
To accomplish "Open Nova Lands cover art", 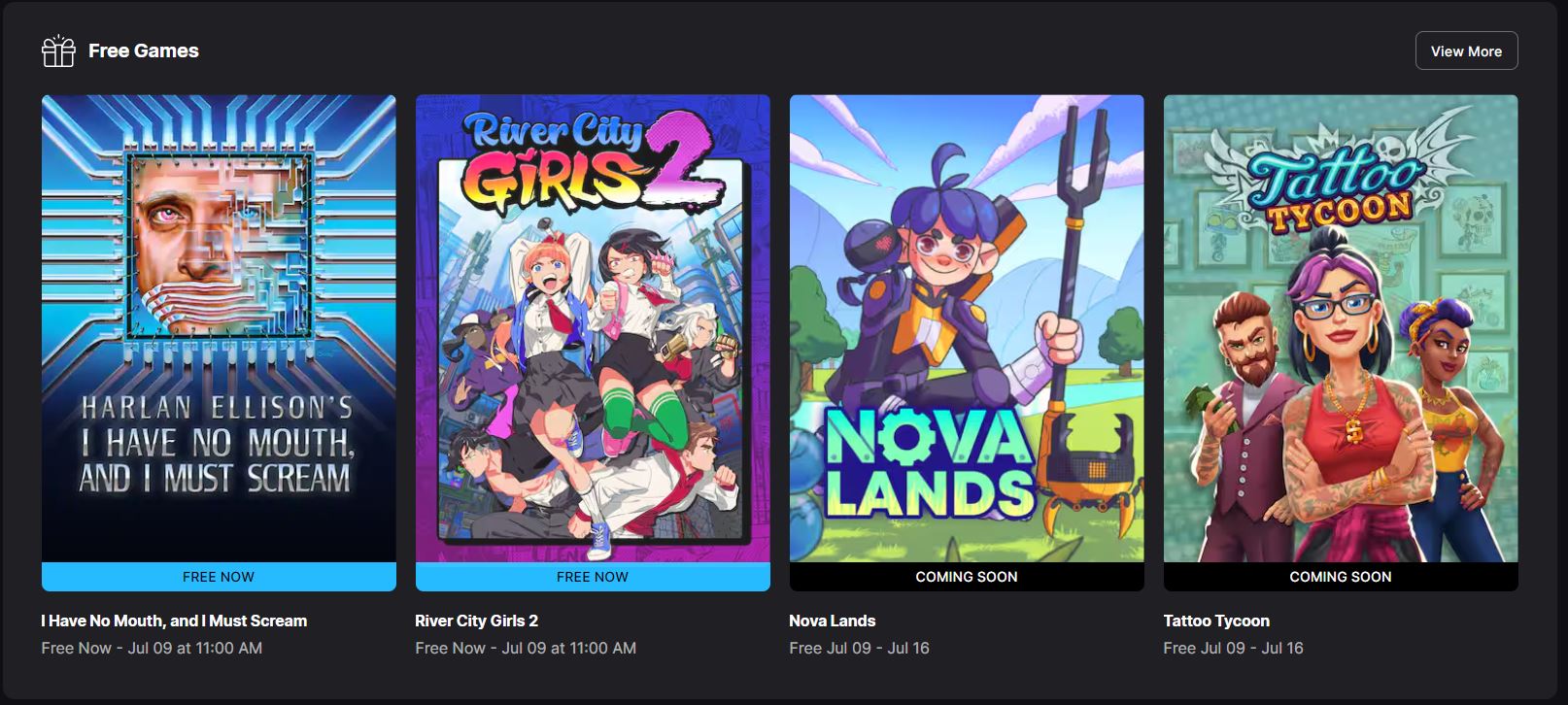I will (x=967, y=328).
